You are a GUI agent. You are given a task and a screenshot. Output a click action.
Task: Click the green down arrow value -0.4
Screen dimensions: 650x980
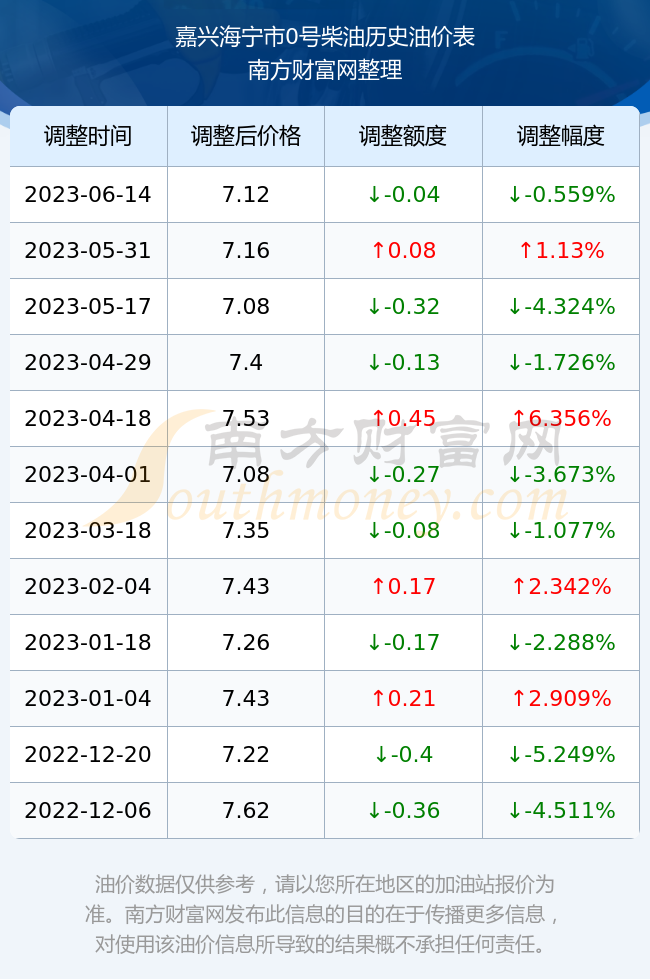coord(403,754)
